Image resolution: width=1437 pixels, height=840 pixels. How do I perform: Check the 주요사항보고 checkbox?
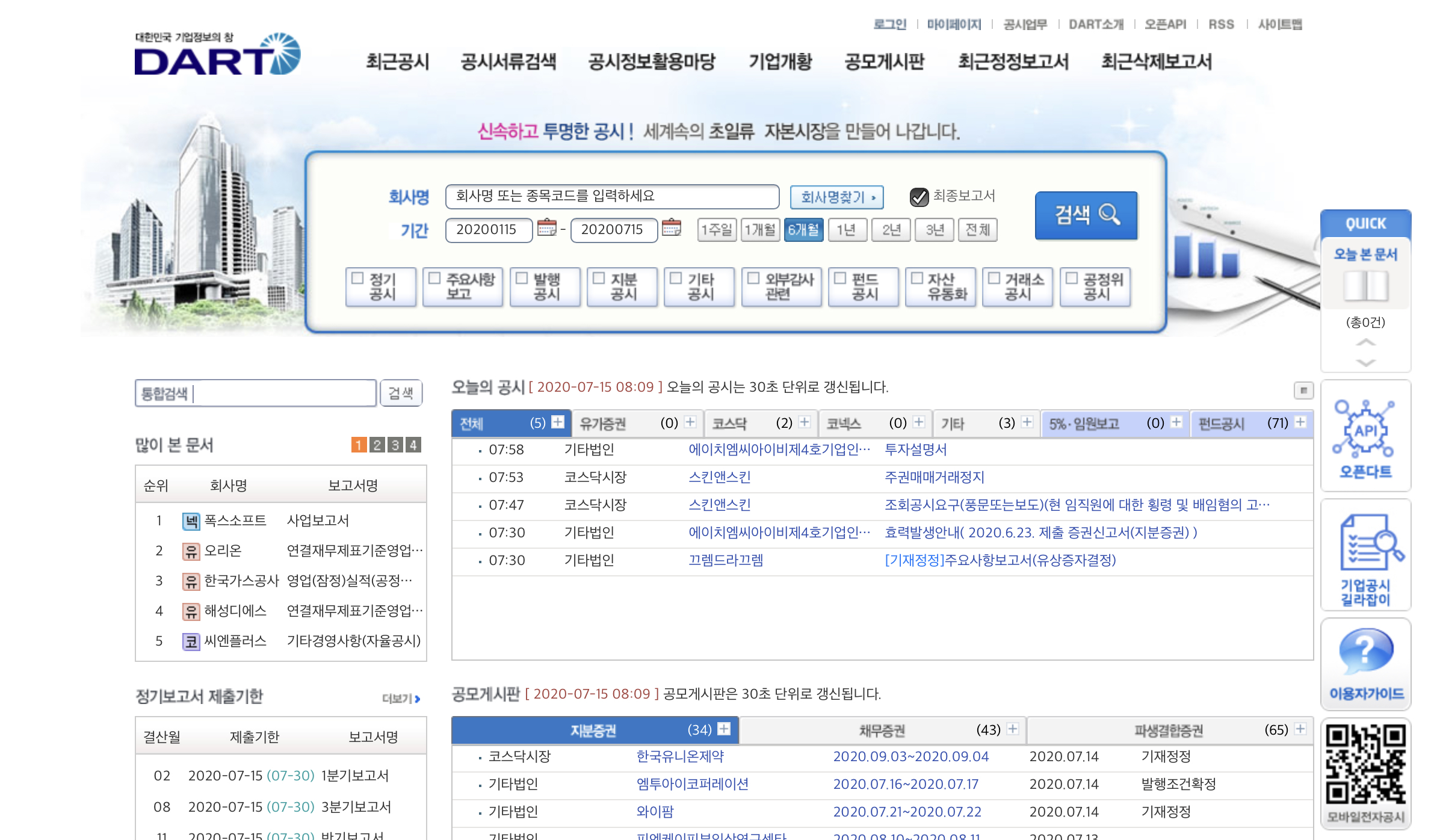(434, 278)
